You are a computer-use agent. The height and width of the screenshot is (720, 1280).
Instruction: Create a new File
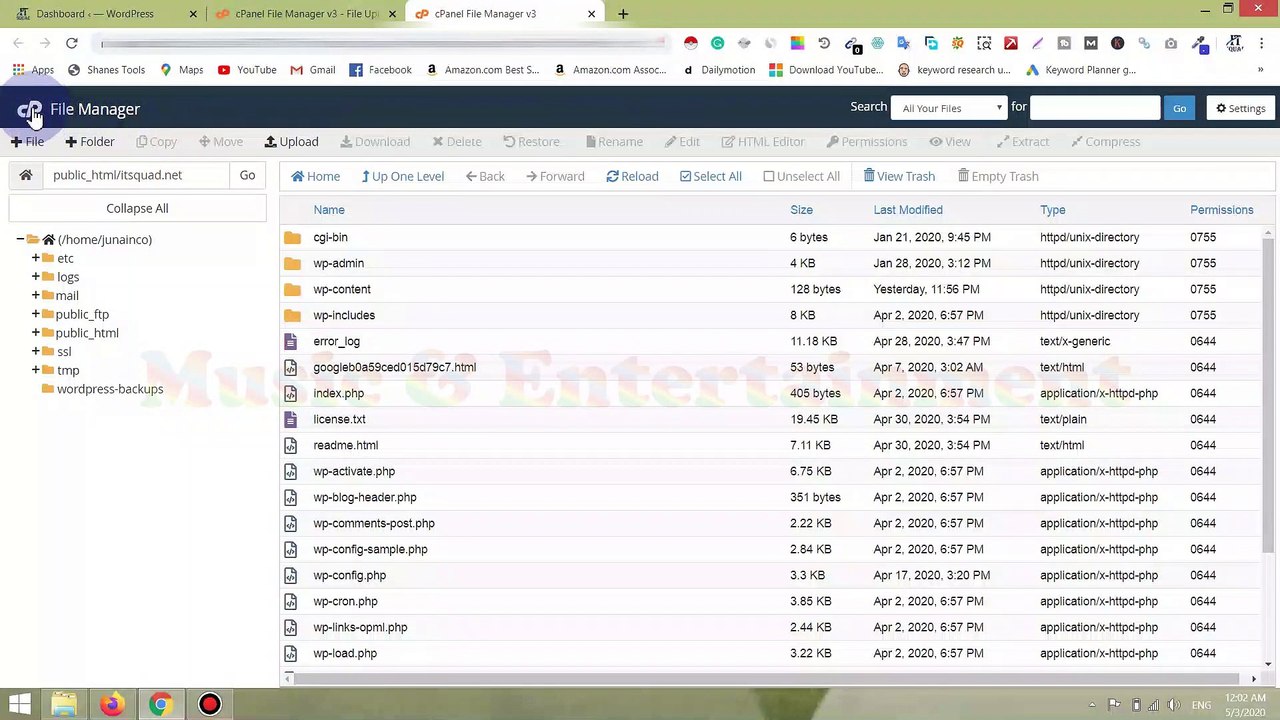pos(27,142)
